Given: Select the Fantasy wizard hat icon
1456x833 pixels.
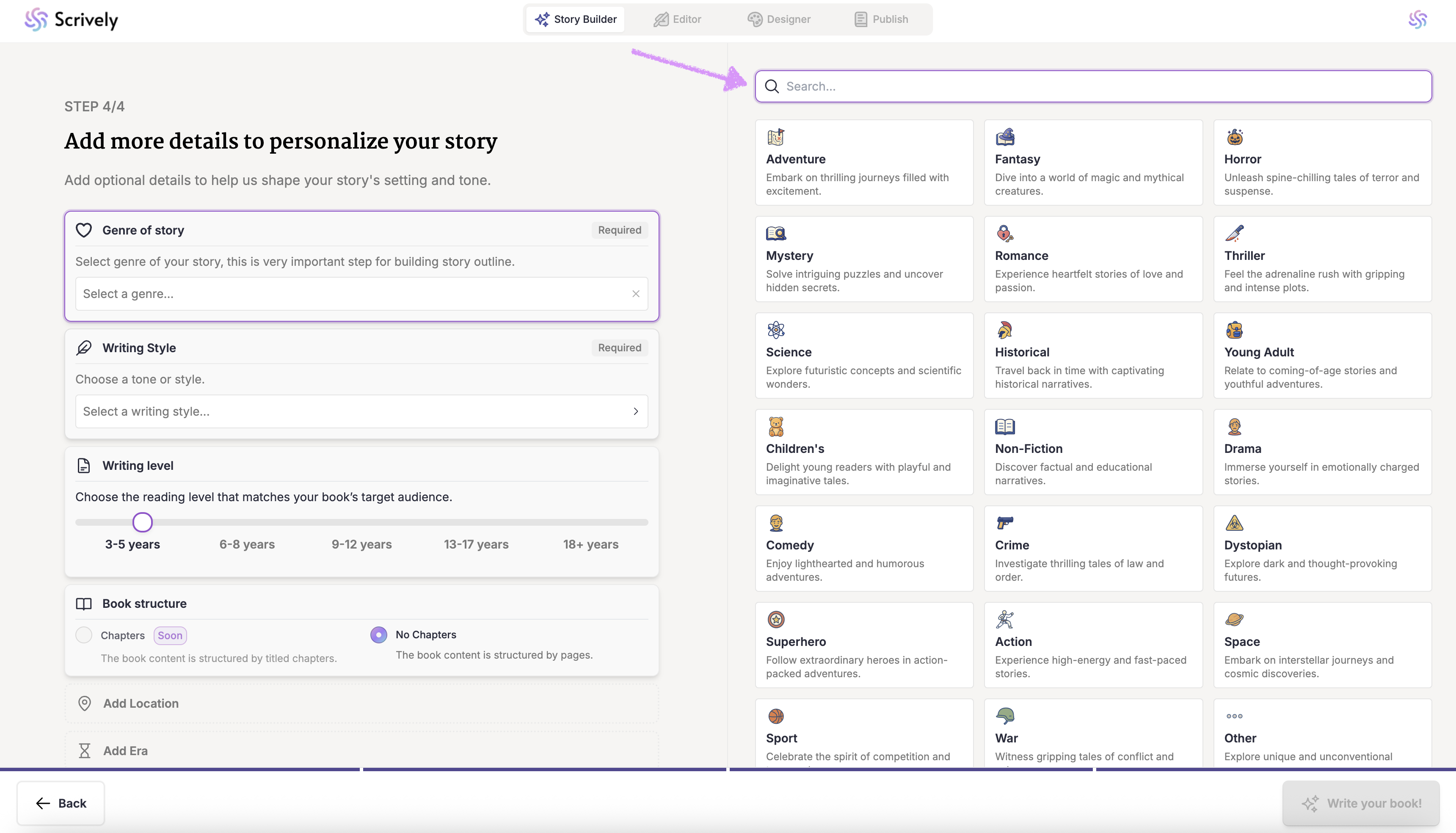Looking at the screenshot, I should pos(1005,137).
